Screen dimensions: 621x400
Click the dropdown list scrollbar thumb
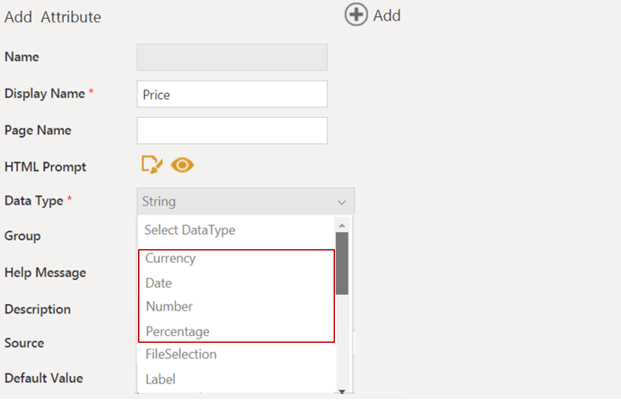(x=342, y=262)
